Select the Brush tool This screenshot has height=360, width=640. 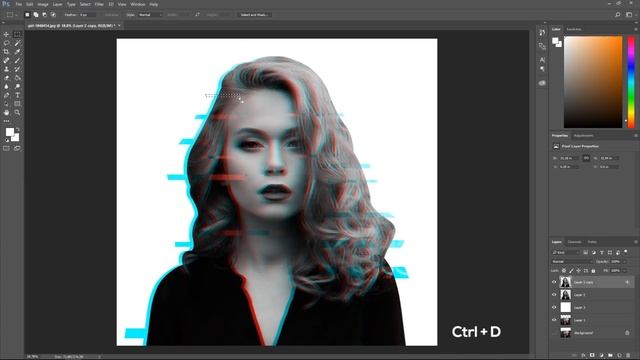17,60
